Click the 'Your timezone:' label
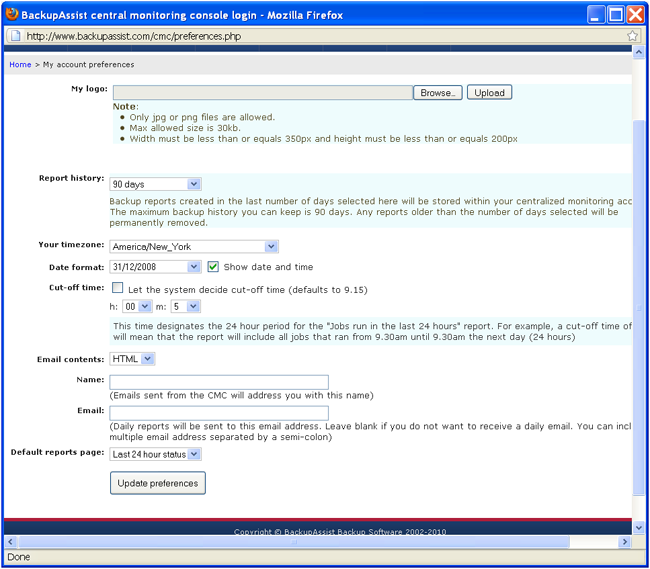650x569 pixels. [x=71, y=245]
